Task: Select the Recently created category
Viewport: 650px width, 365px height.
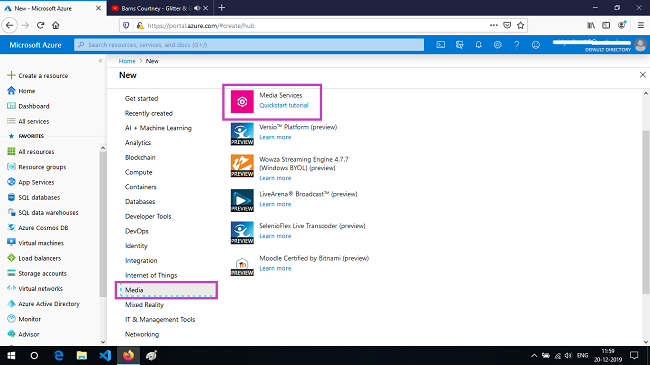Action: 149,113
